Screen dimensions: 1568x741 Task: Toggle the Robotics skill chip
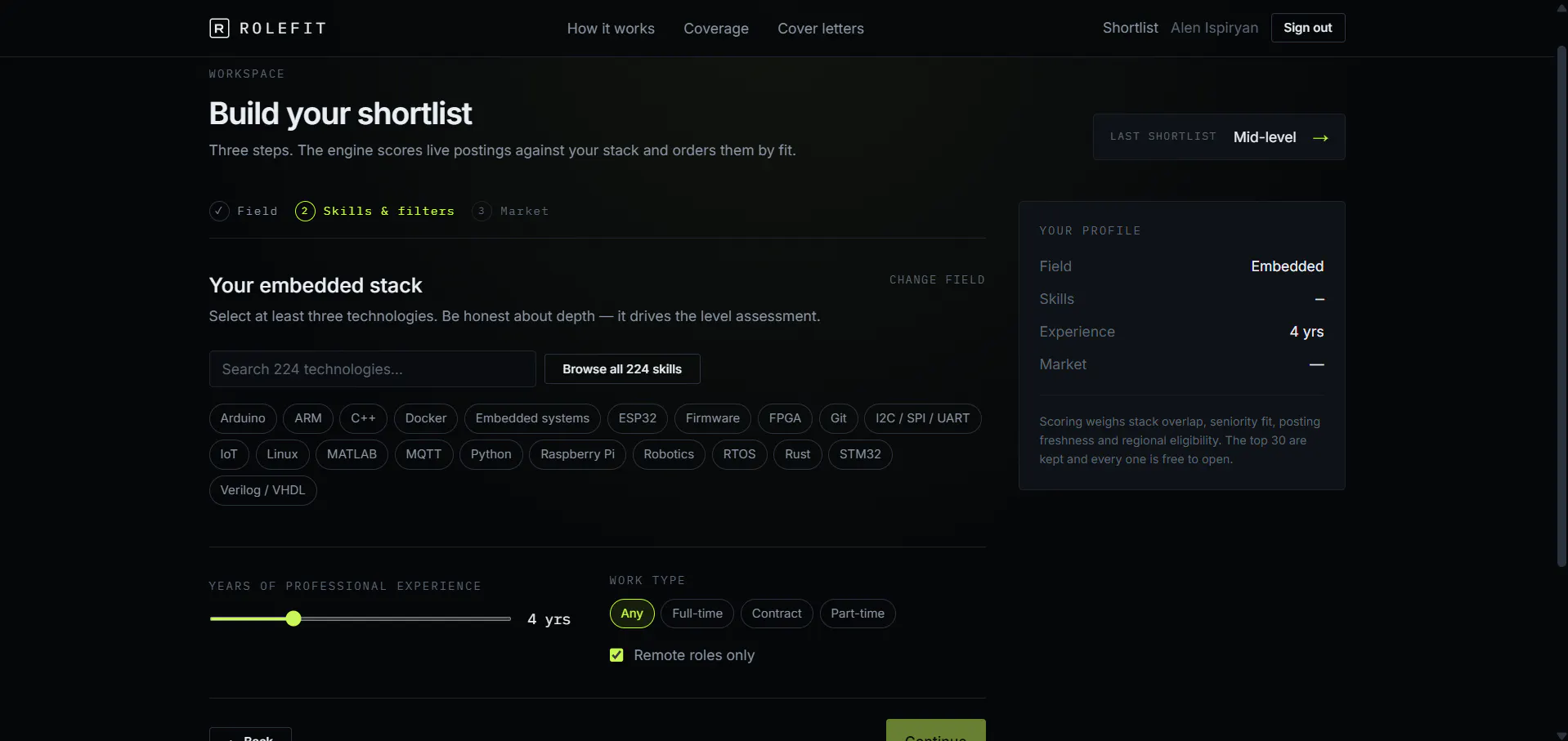[669, 454]
